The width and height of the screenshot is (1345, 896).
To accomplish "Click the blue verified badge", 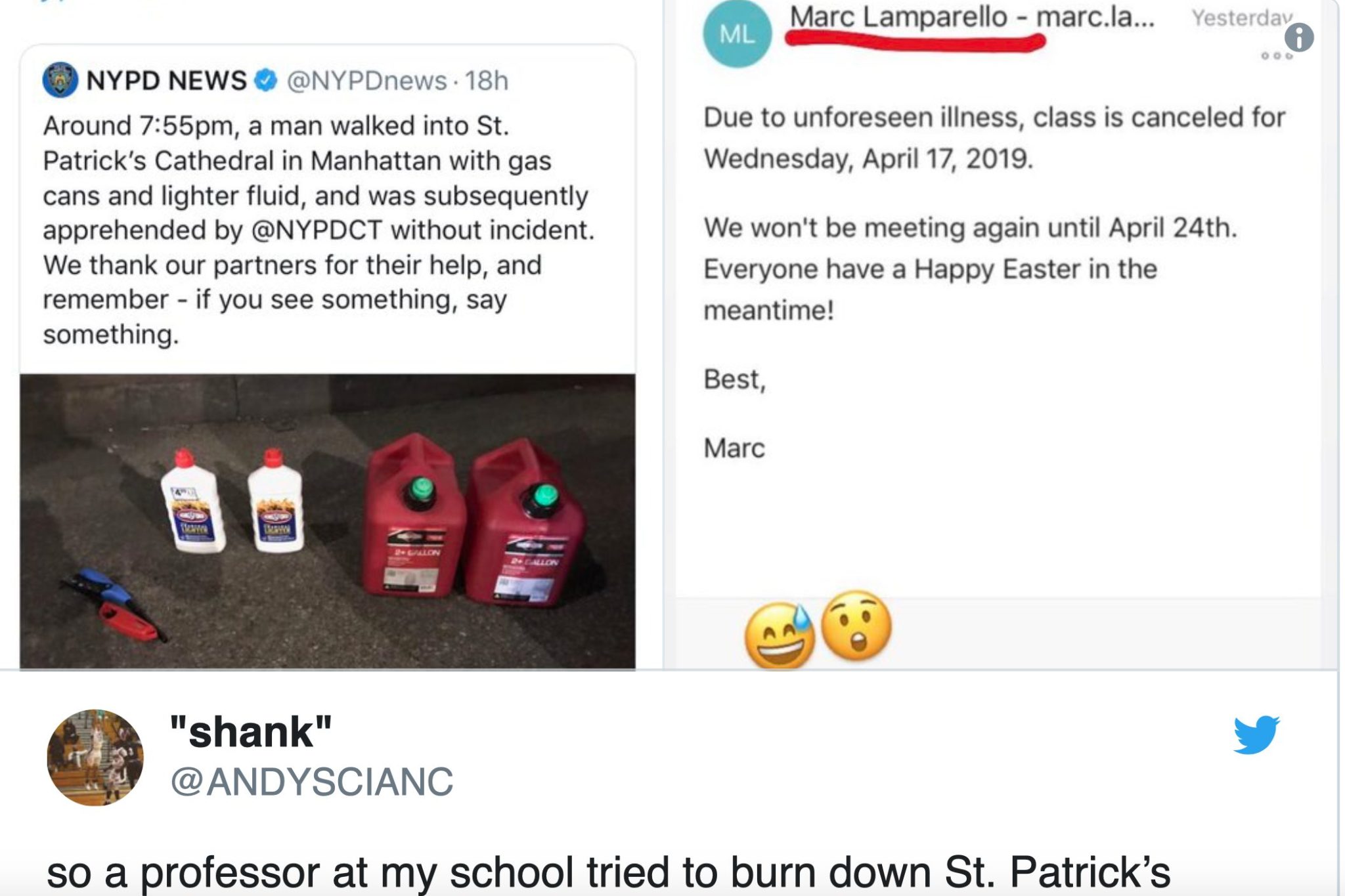I will tap(265, 80).
